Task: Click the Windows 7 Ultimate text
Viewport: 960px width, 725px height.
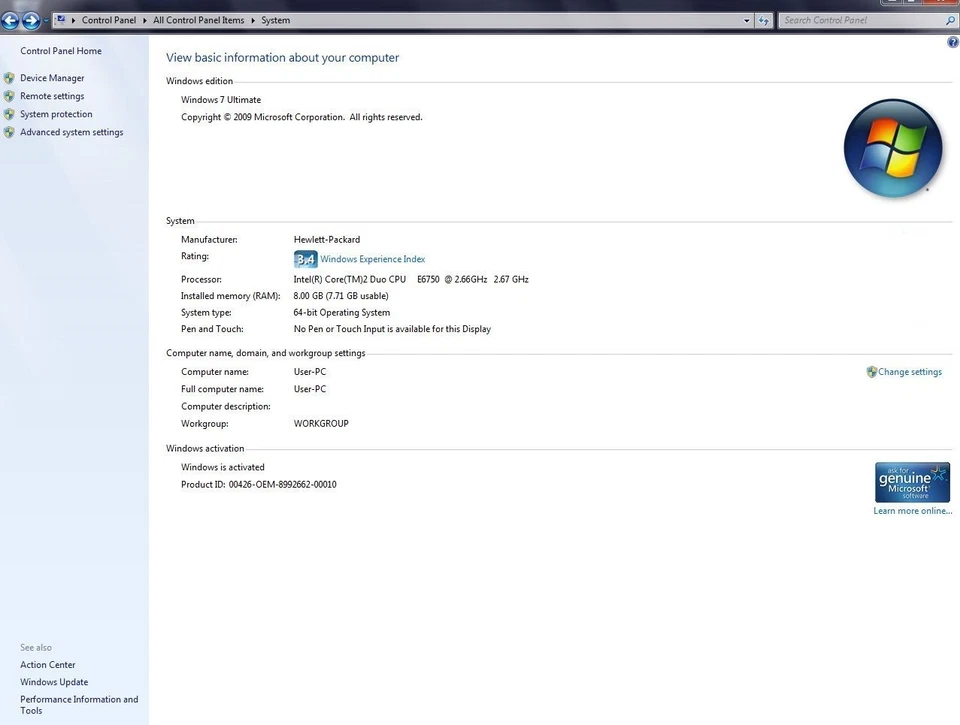Action: tap(221, 100)
